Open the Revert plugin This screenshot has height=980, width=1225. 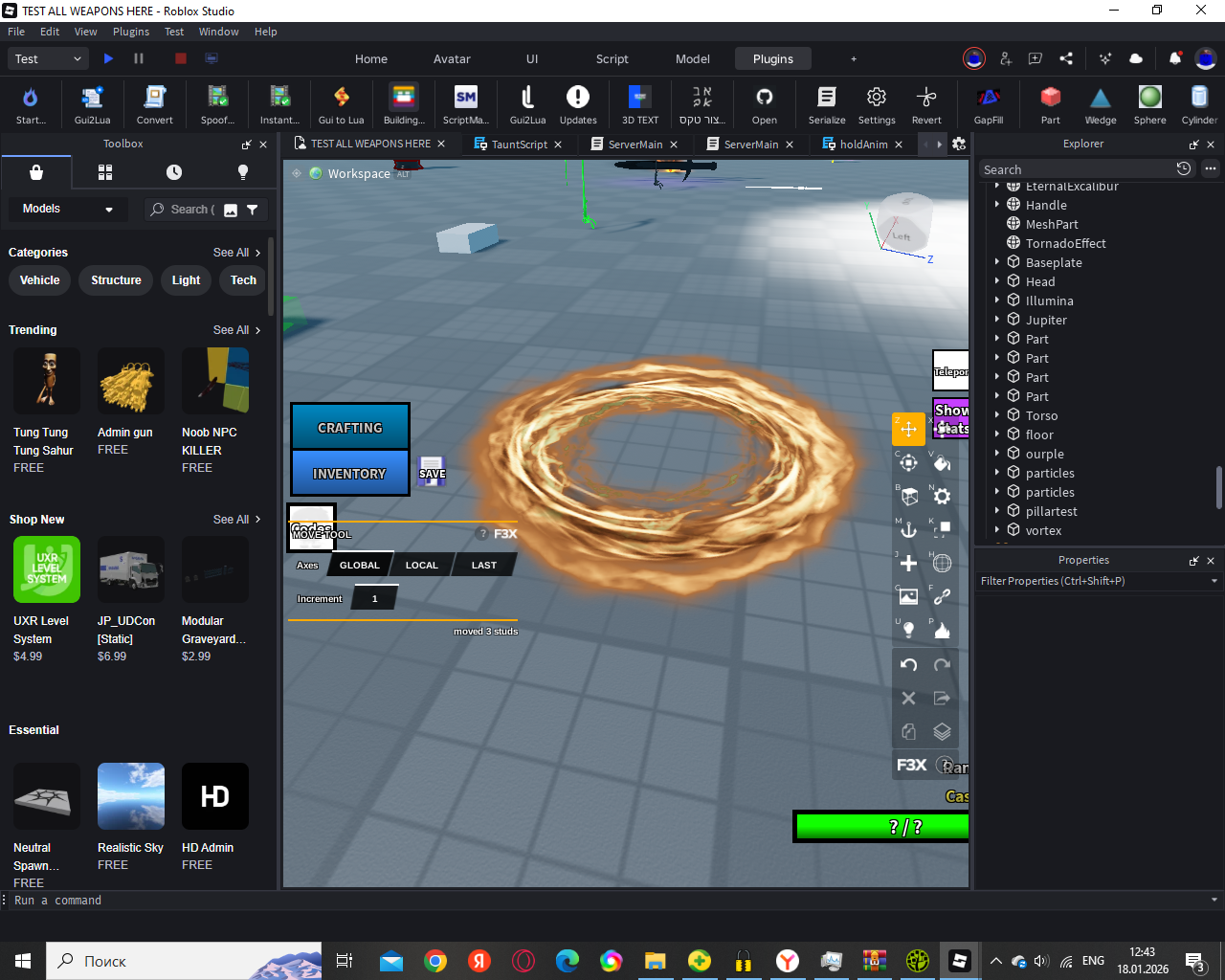click(926, 104)
